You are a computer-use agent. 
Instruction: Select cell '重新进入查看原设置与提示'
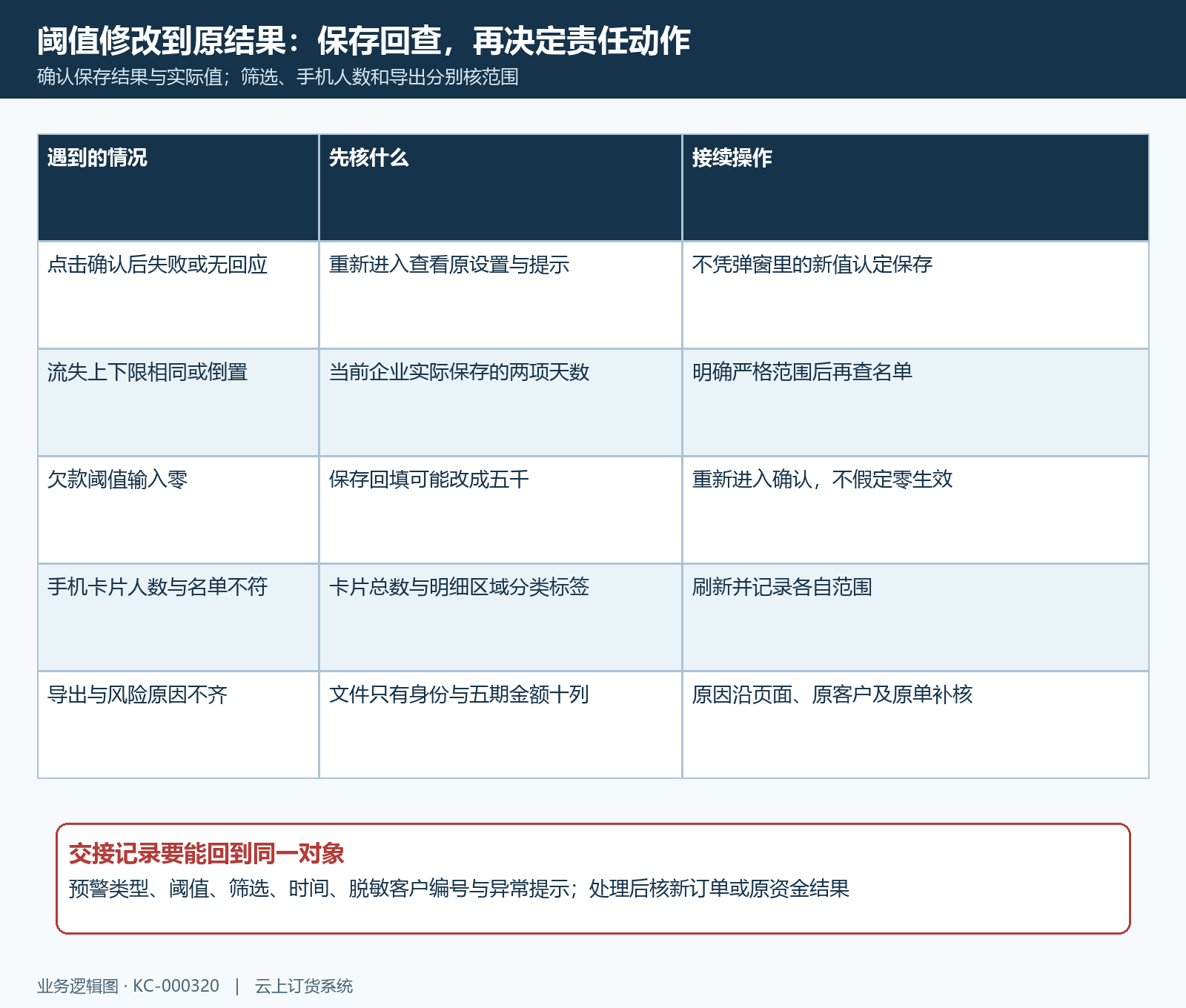click(500, 295)
